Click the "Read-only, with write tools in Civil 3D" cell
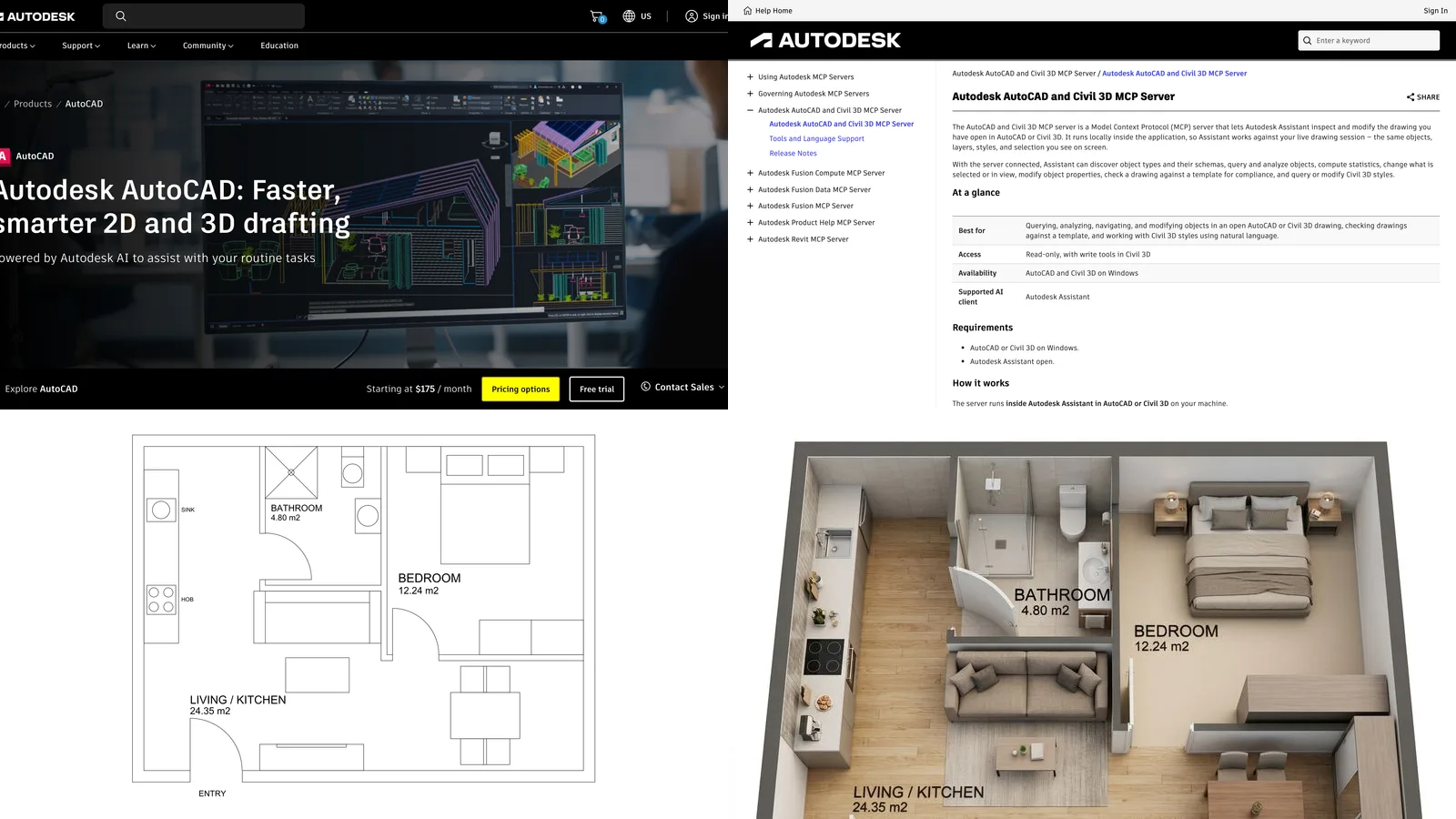1456x819 pixels. point(1087,255)
